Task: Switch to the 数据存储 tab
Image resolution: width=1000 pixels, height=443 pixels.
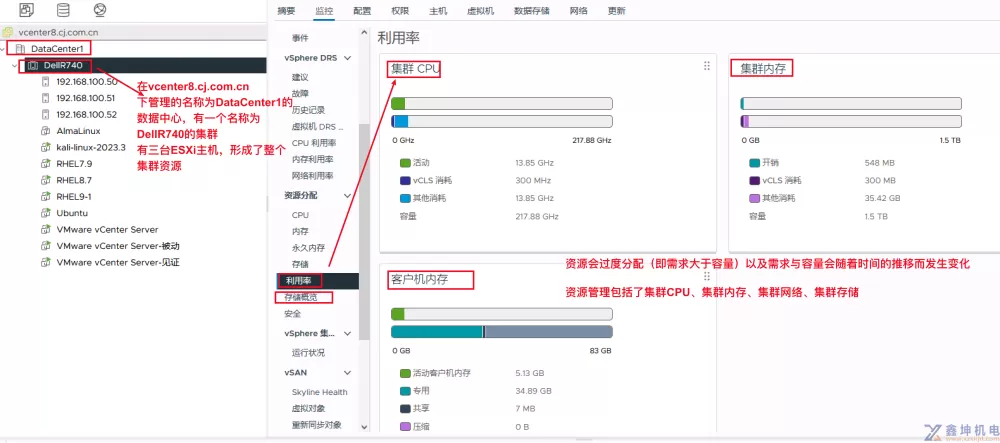Action: (532, 11)
